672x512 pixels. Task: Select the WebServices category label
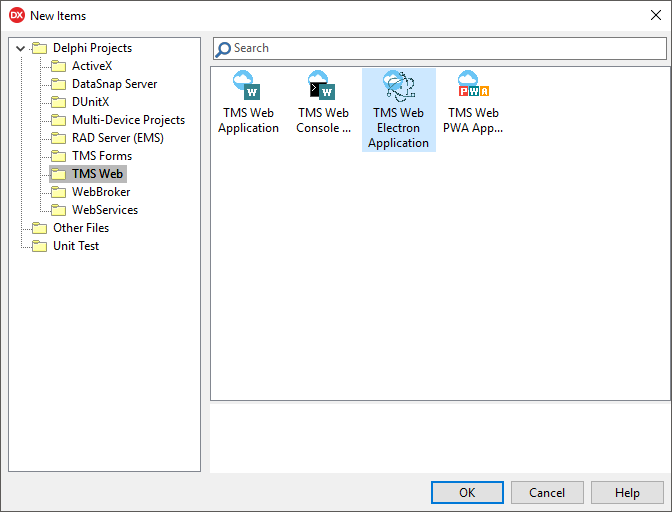coord(105,210)
